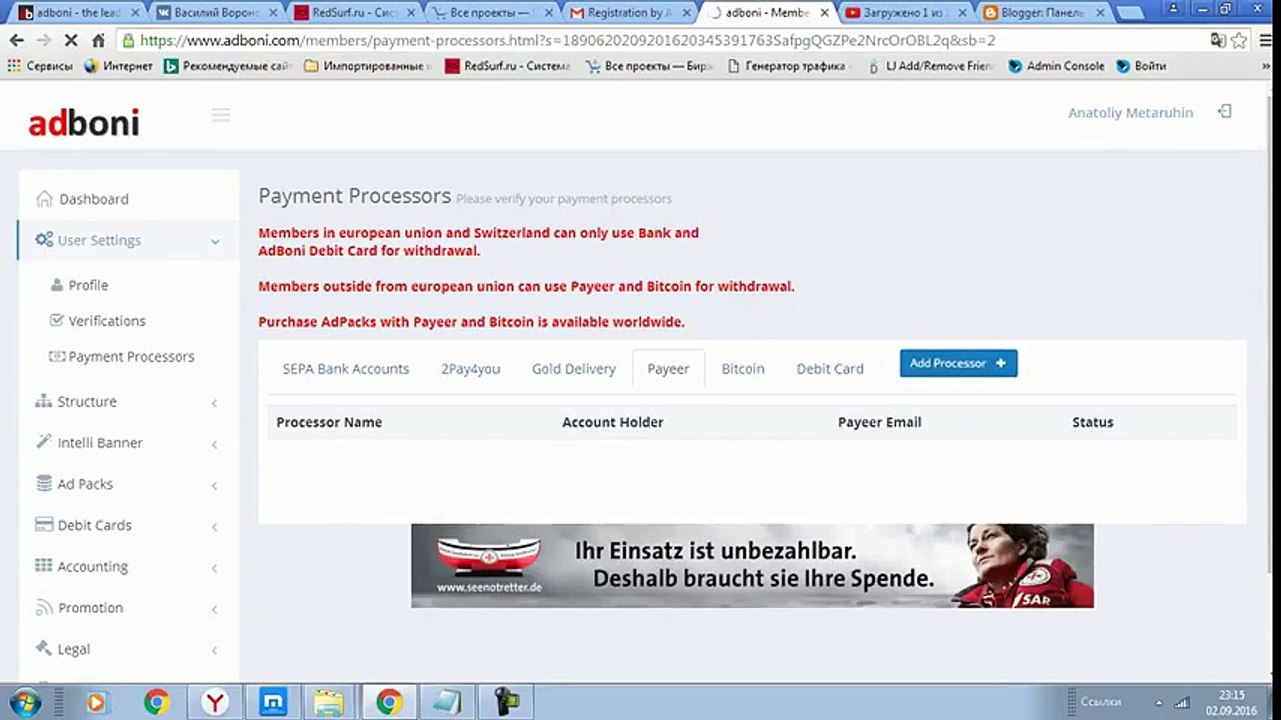Collapse the User Settings section chevron
The height and width of the screenshot is (720, 1281).
215,241
